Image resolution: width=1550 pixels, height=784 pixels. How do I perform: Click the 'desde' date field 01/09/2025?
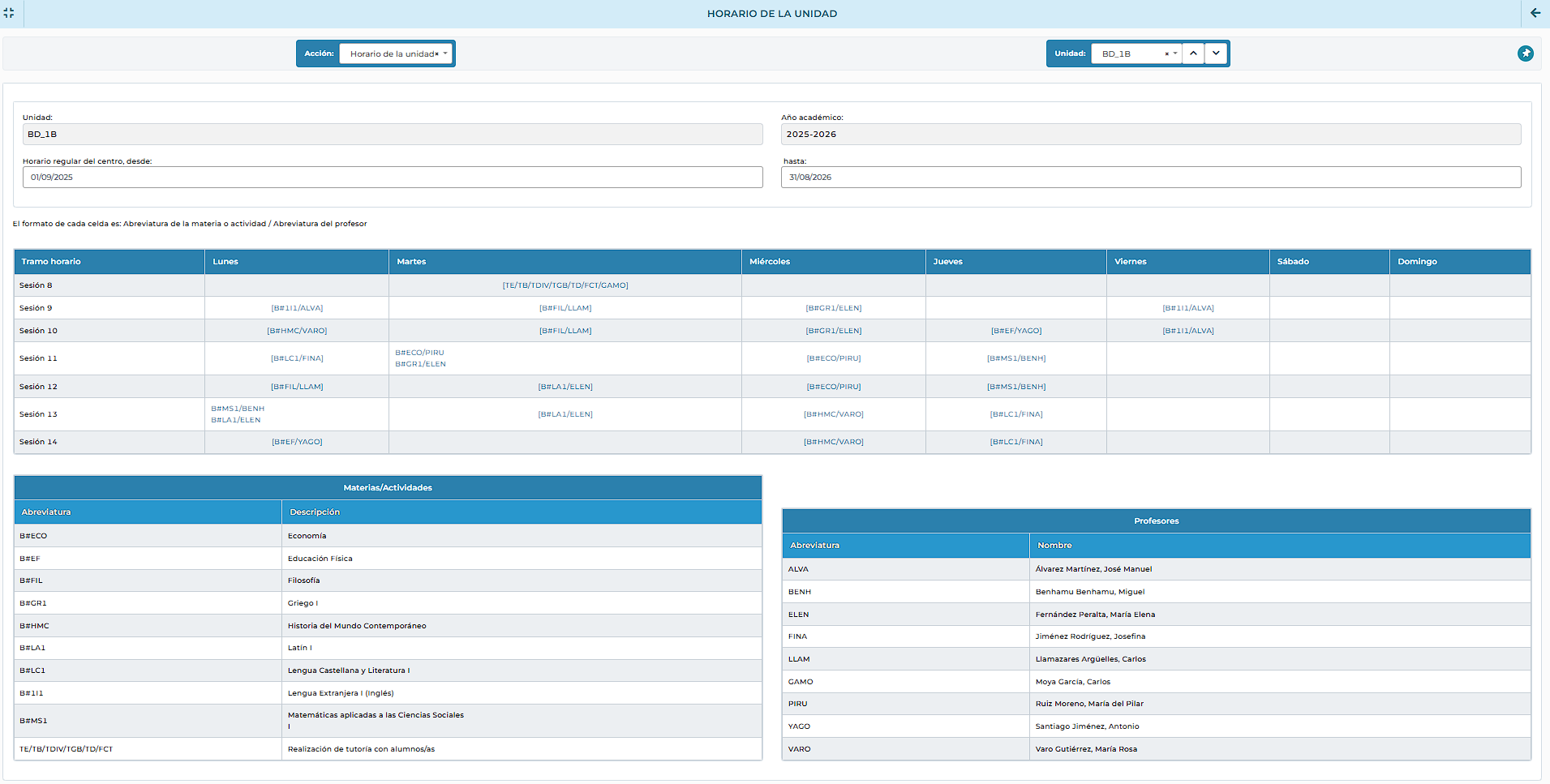point(393,177)
